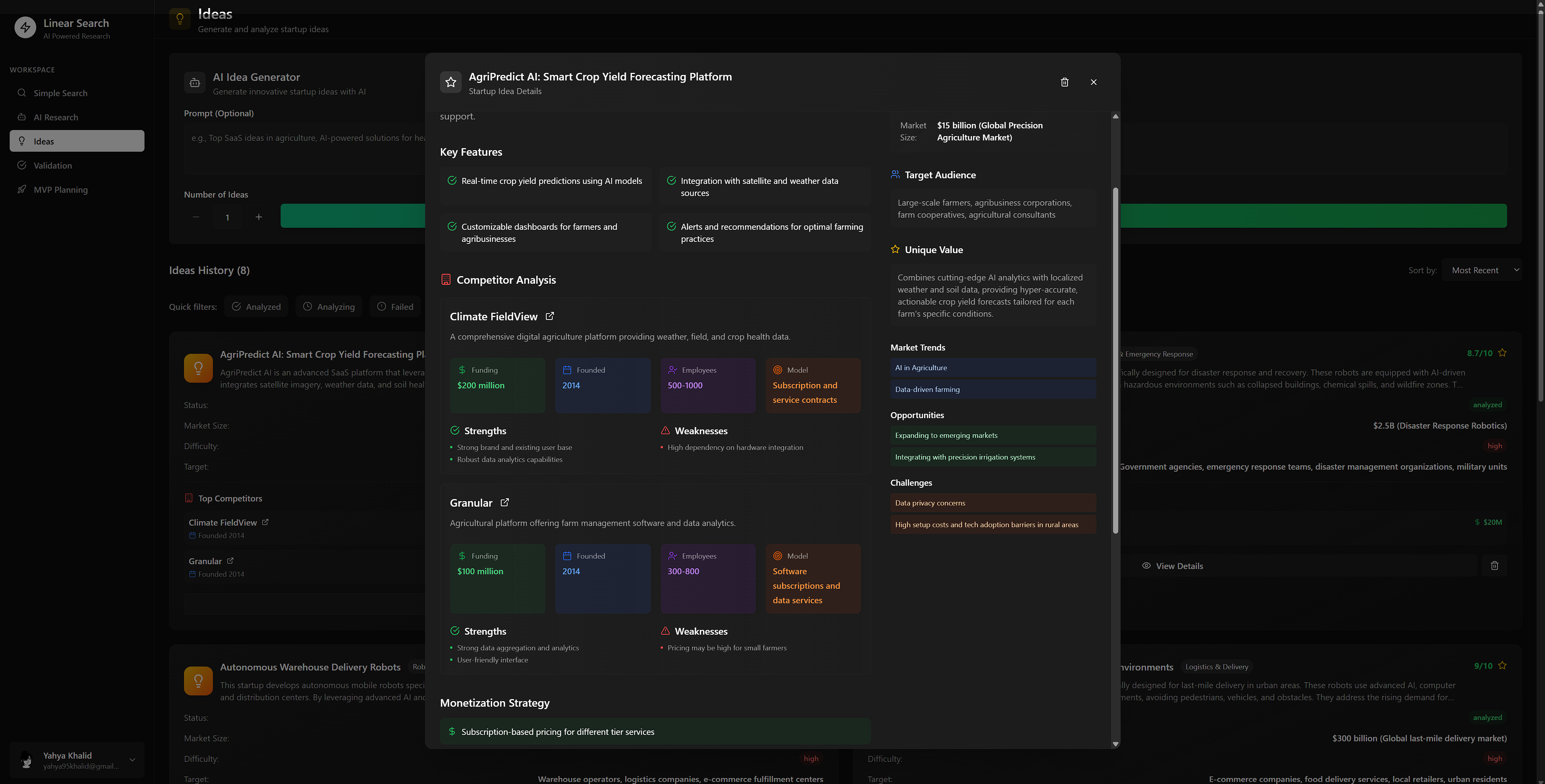Image resolution: width=1545 pixels, height=784 pixels.
Task: Toggle the Analyzed quick filter
Action: point(256,307)
